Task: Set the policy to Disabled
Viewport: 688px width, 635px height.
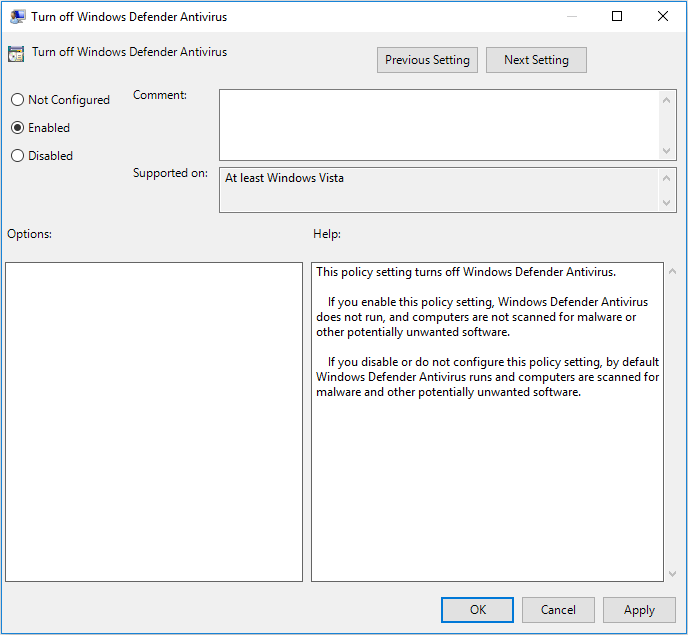Action: click(17, 156)
